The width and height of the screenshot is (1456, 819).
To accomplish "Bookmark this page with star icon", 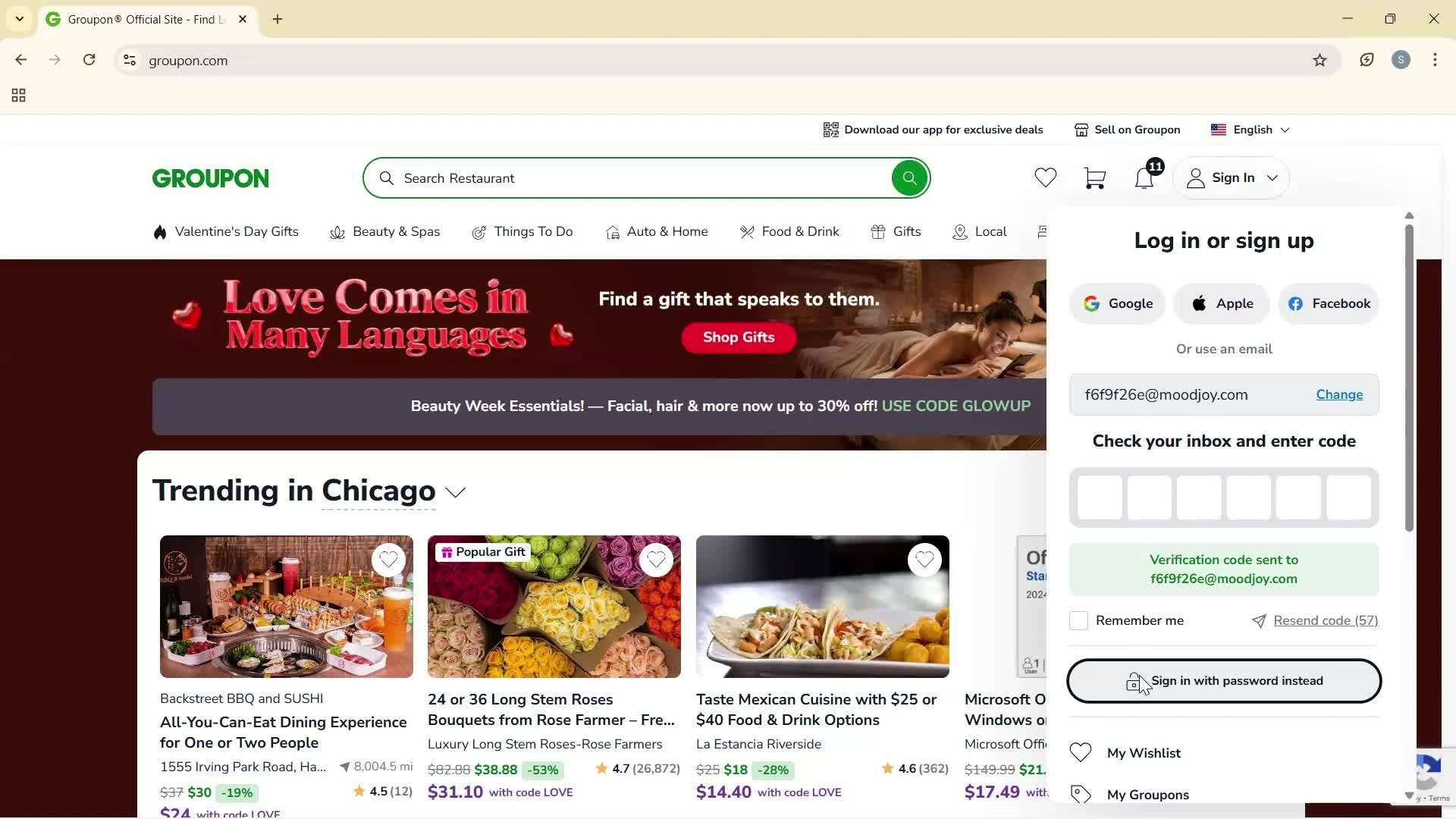I will pyautogui.click(x=1319, y=61).
